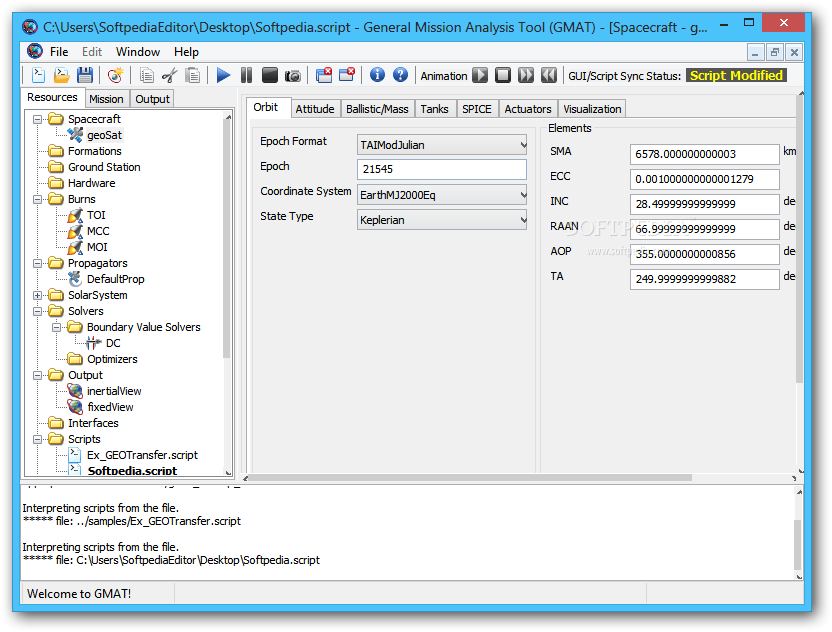Collapse the Scripts folder

[x=38, y=439]
